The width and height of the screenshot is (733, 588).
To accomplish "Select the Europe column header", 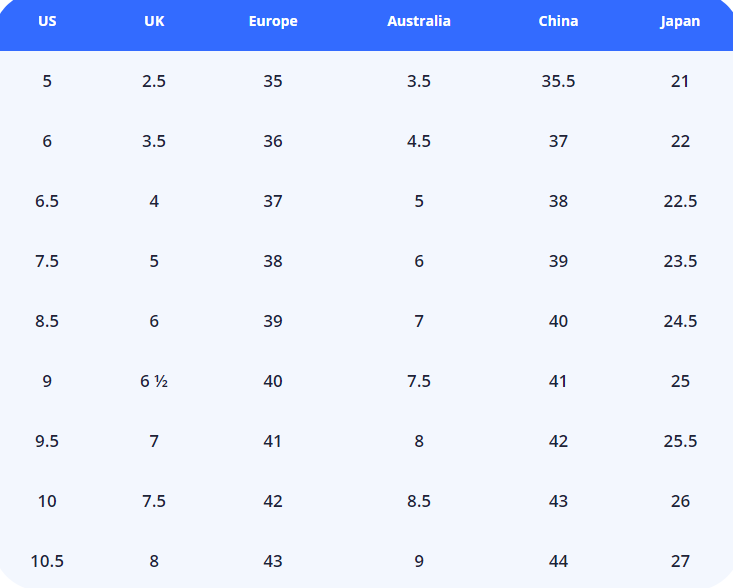I will 273,21.
